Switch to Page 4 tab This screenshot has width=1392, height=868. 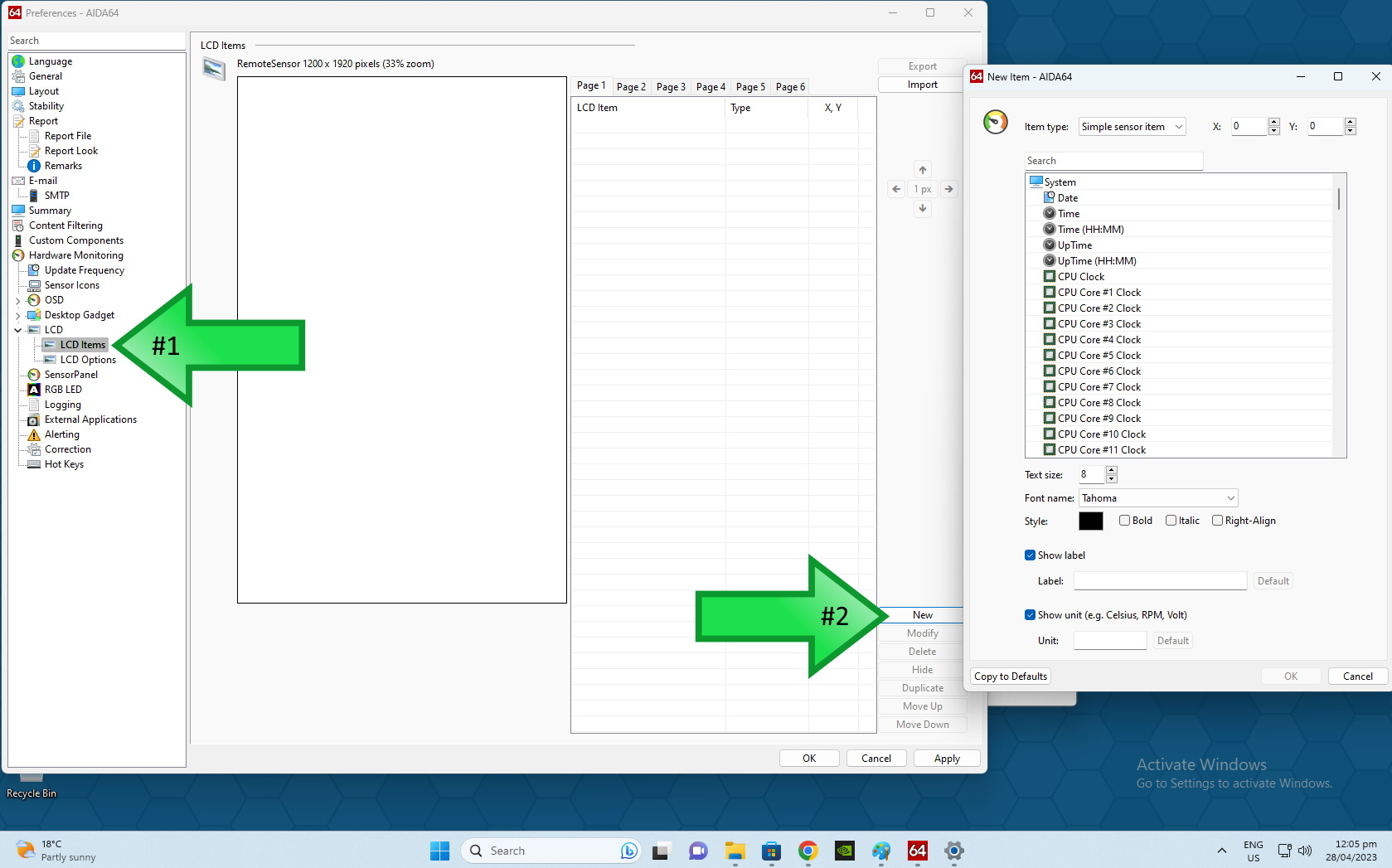pyautogui.click(x=711, y=87)
